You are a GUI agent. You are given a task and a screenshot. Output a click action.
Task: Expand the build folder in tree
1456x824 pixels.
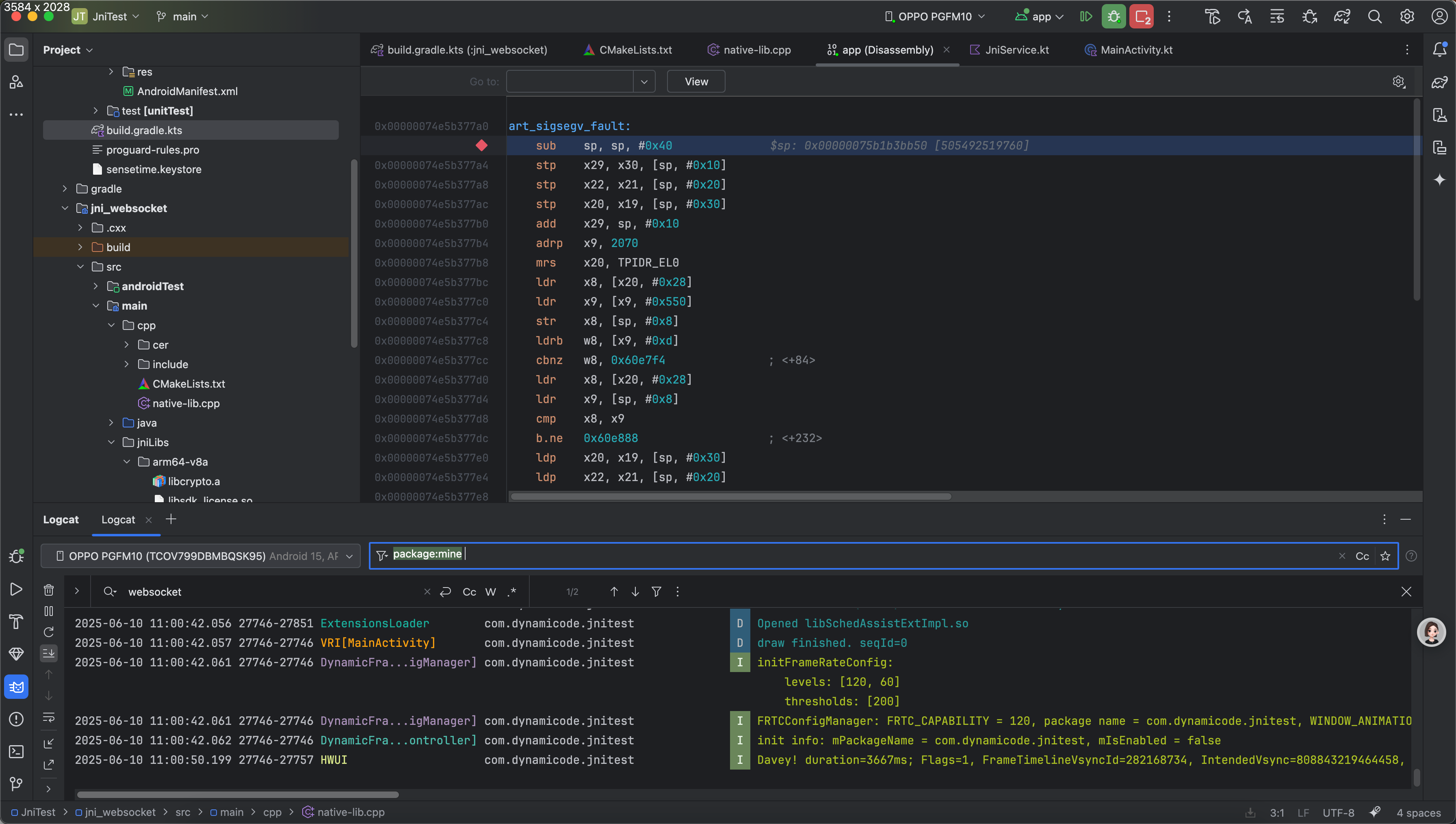pos(80,247)
